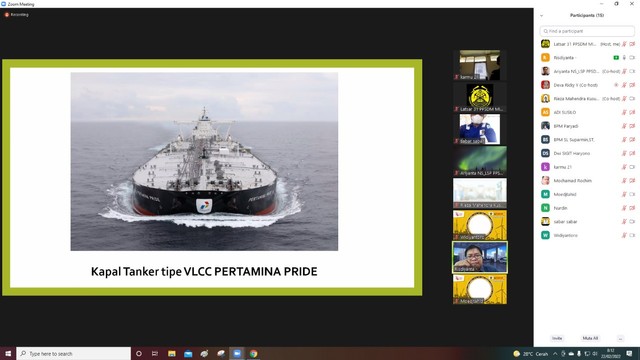Click the camera-off icon for Latsar 31 PPSDM host

[632, 44]
